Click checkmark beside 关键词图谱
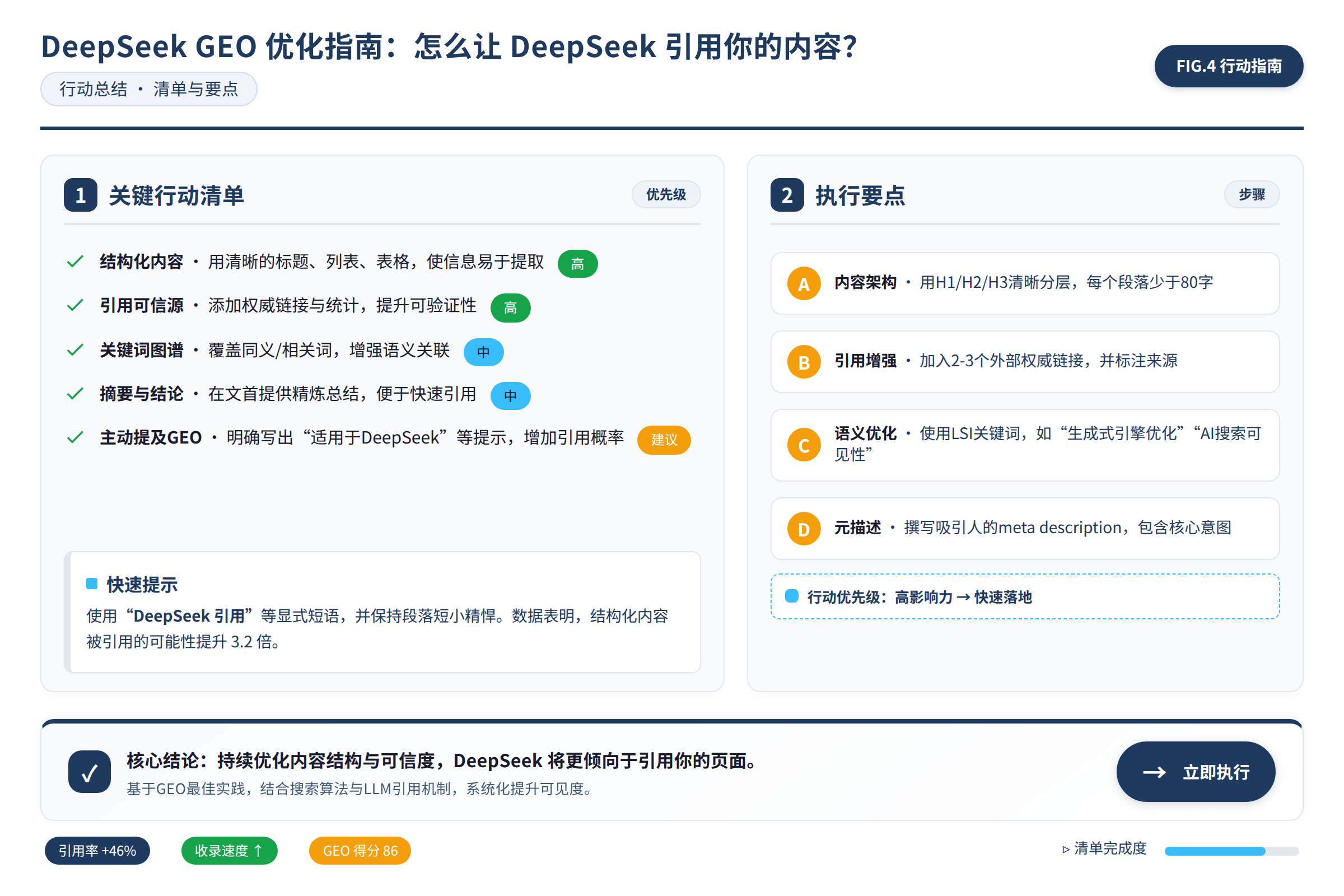 (76, 349)
